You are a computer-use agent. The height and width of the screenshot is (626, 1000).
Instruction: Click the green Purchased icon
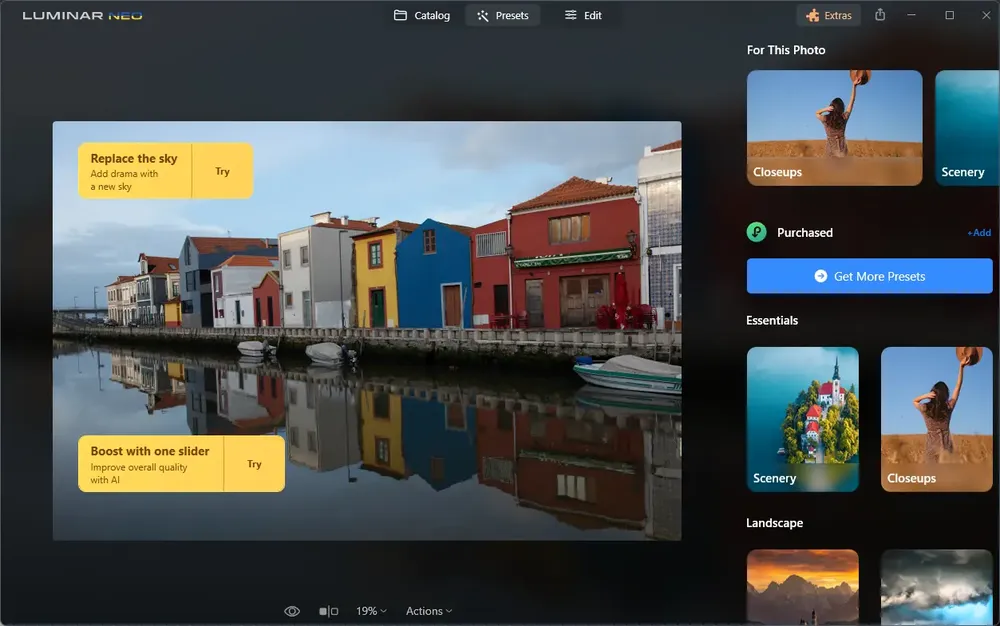[x=756, y=232]
